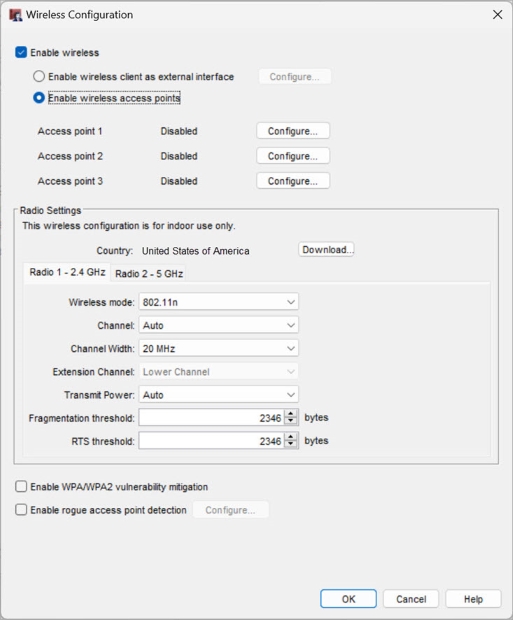
Task: Click United States of America country text
Action: pos(195,251)
